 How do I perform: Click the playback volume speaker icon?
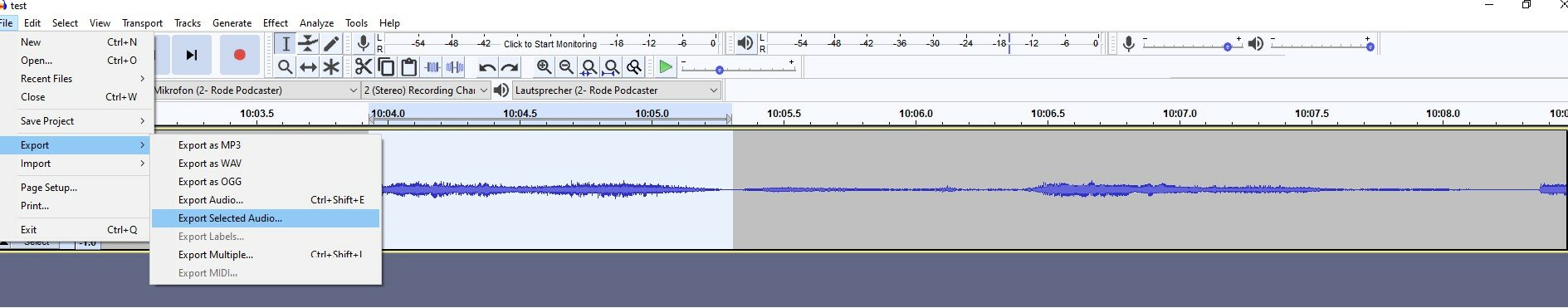point(1255,43)
